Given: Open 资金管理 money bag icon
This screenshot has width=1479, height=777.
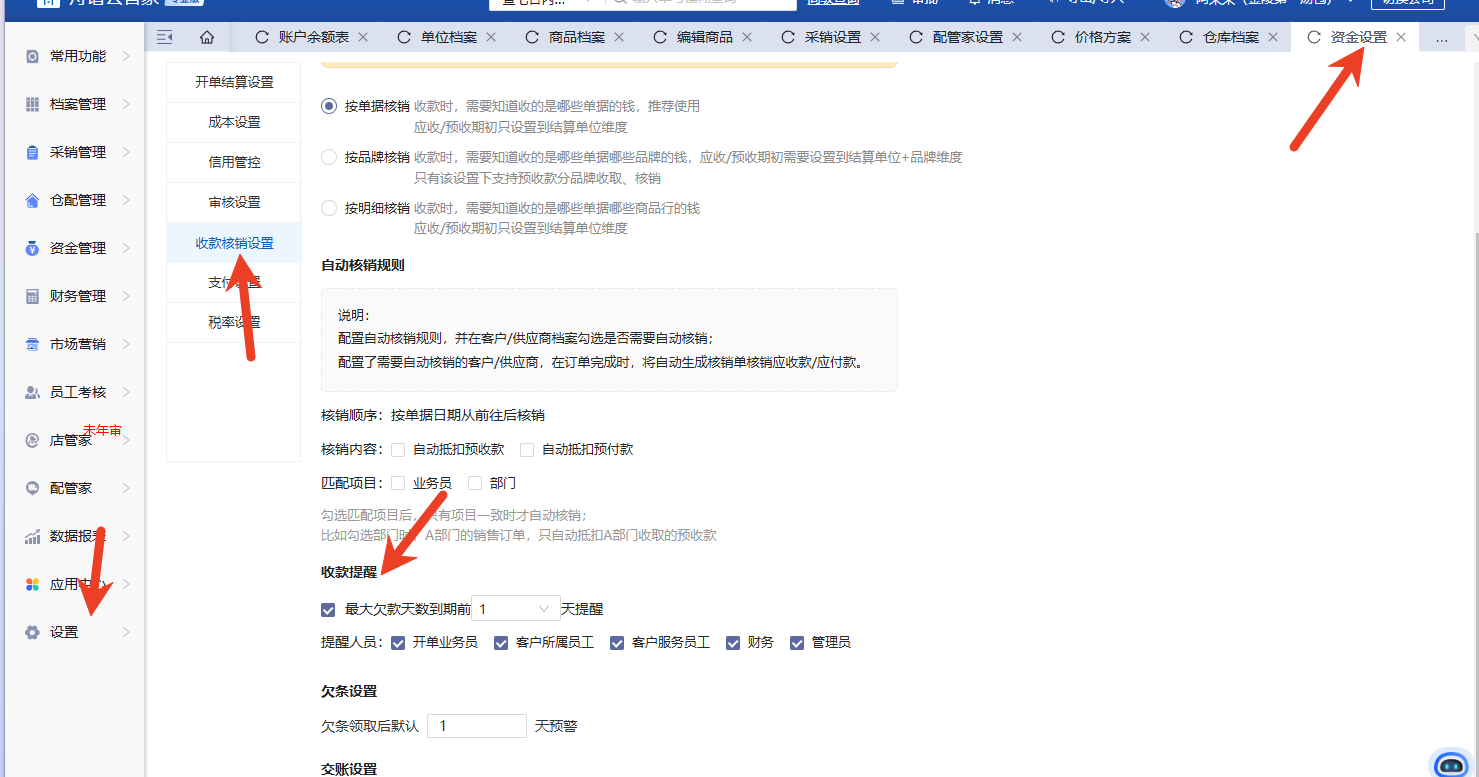Looking at the screenshot, I should coord(32,248).
